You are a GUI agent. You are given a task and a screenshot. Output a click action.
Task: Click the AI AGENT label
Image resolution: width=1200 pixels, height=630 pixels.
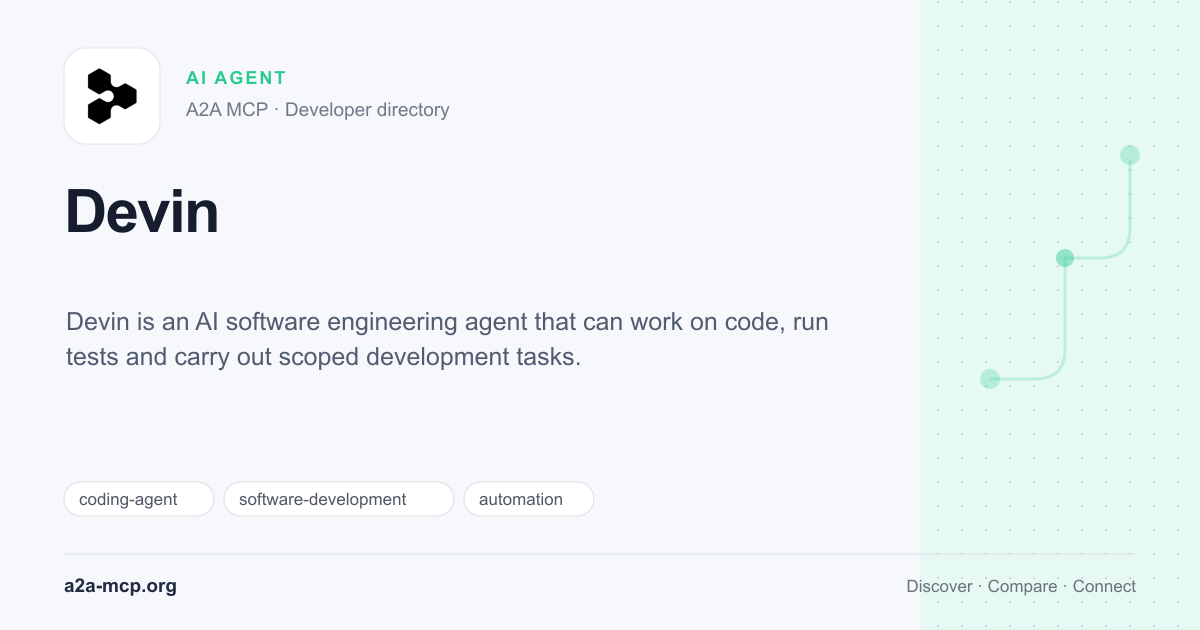pyautogui.click(x=236, y=78)
